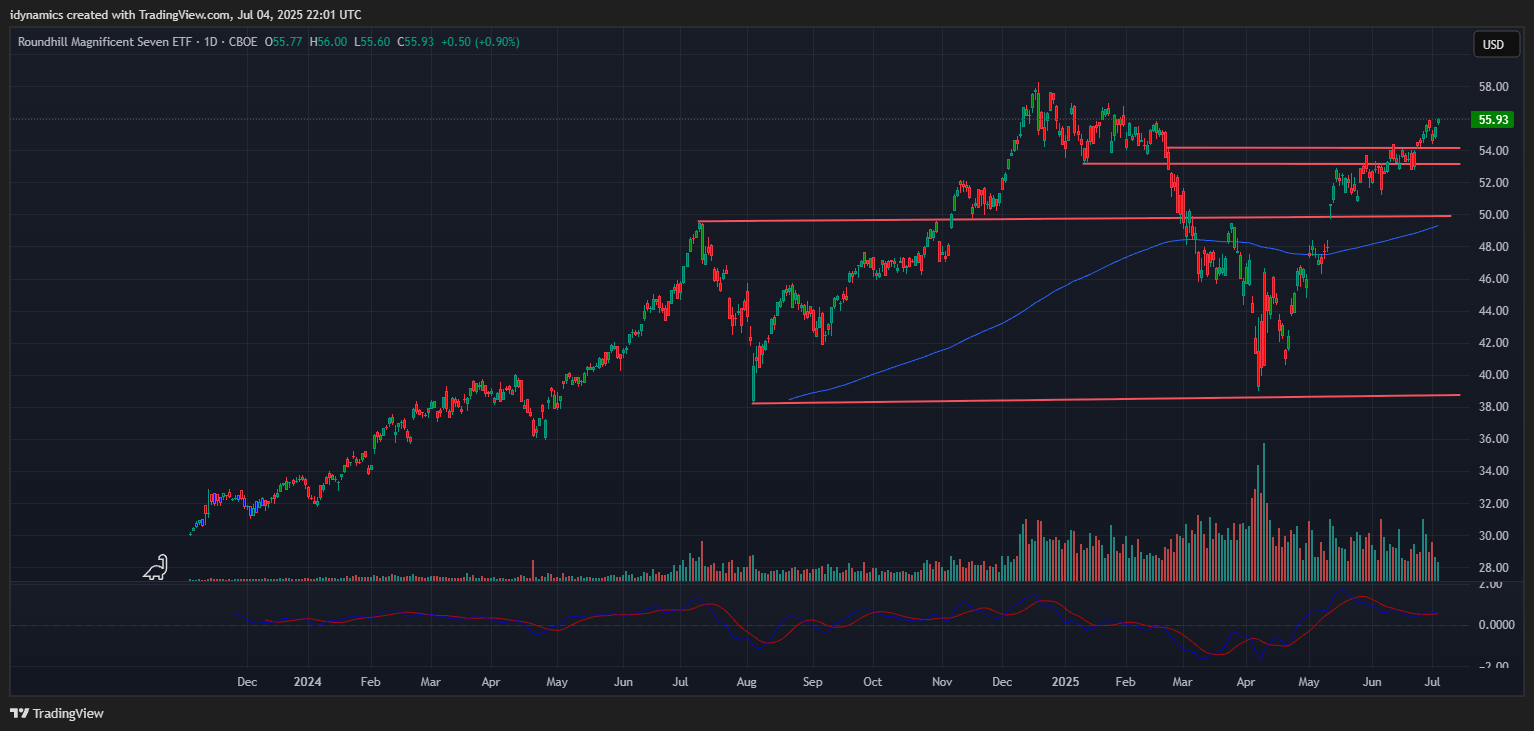
Task: Select the red horizontal line near 53.00
Action: coord(1270,163)
